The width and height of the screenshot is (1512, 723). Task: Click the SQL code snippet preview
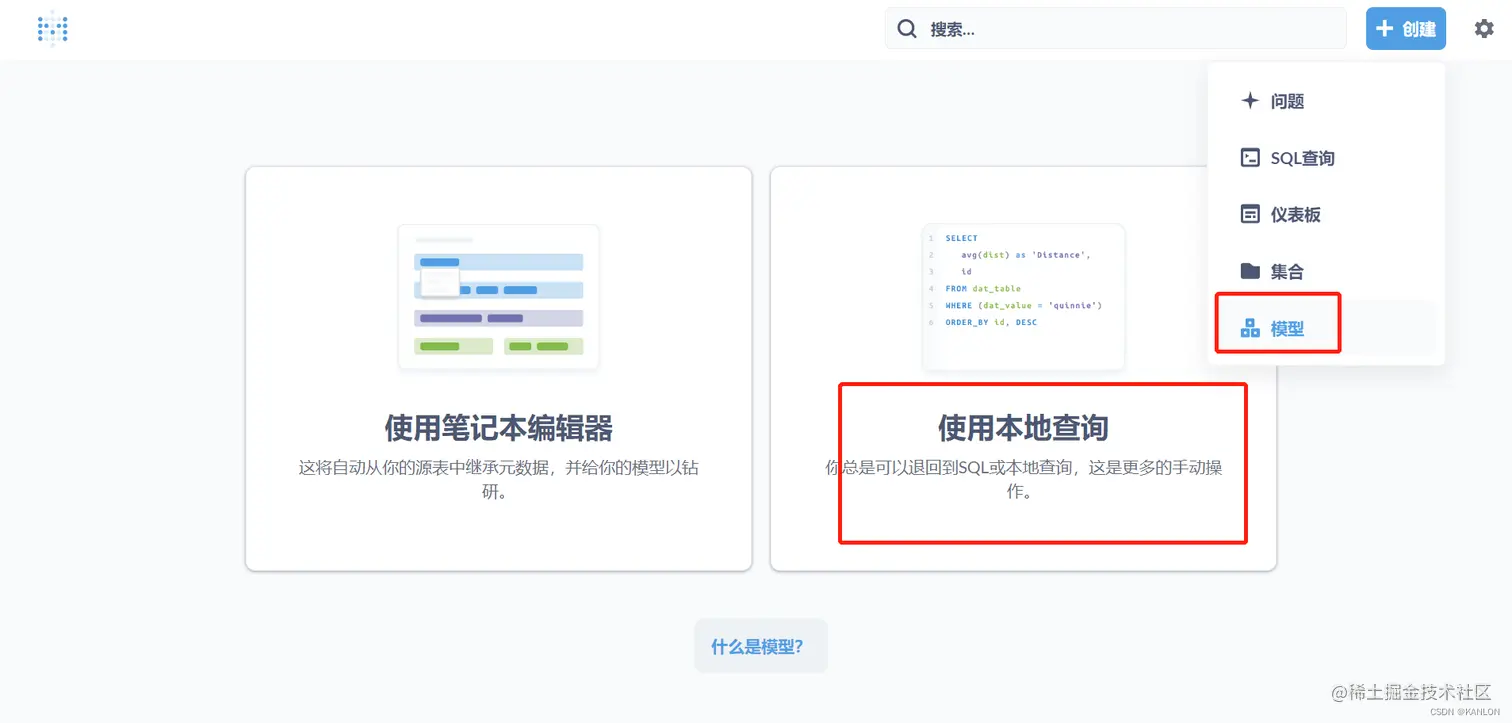tap(1022, 296)
